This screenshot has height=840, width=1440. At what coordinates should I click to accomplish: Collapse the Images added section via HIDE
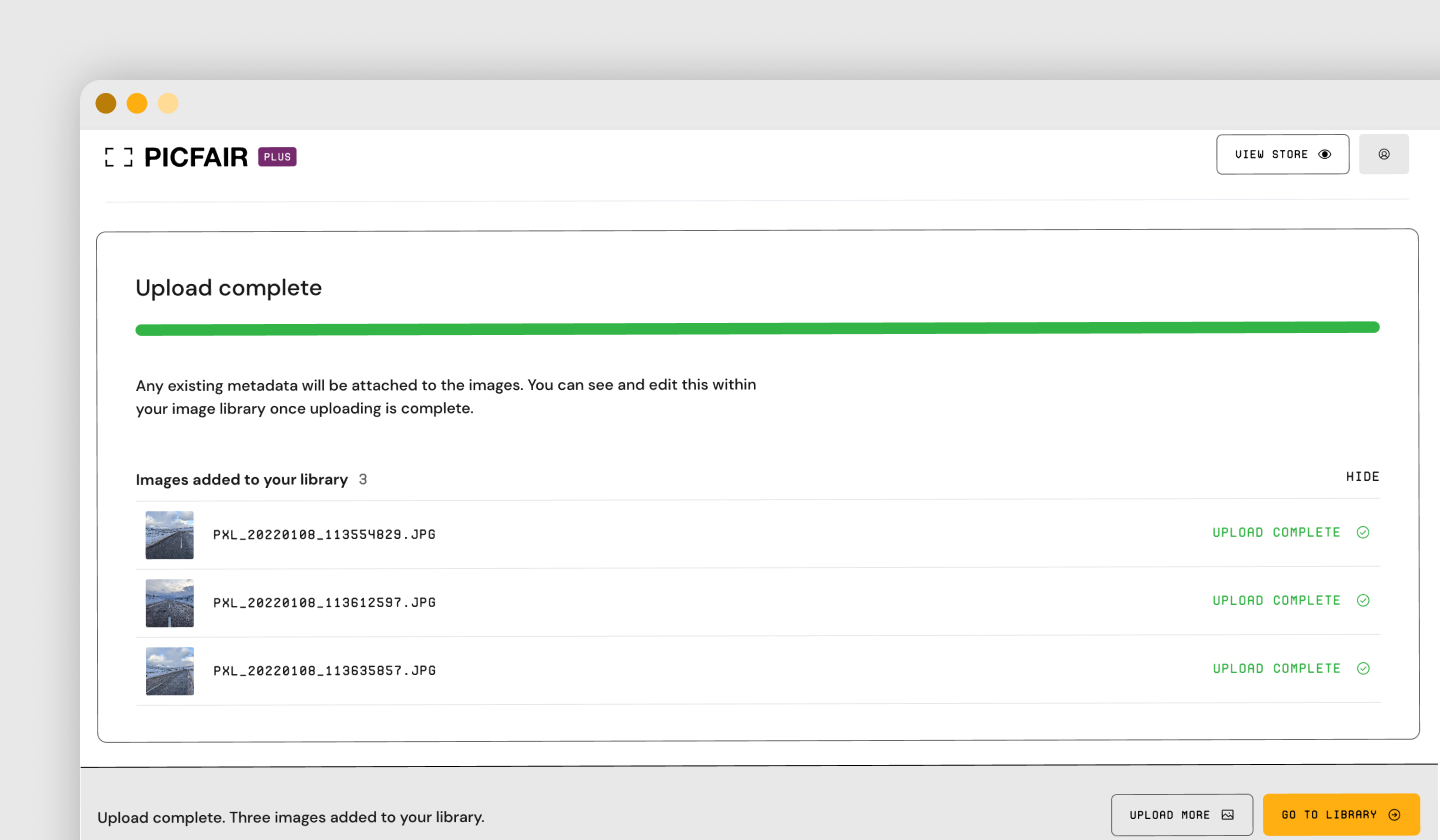tap(1362, 477)
